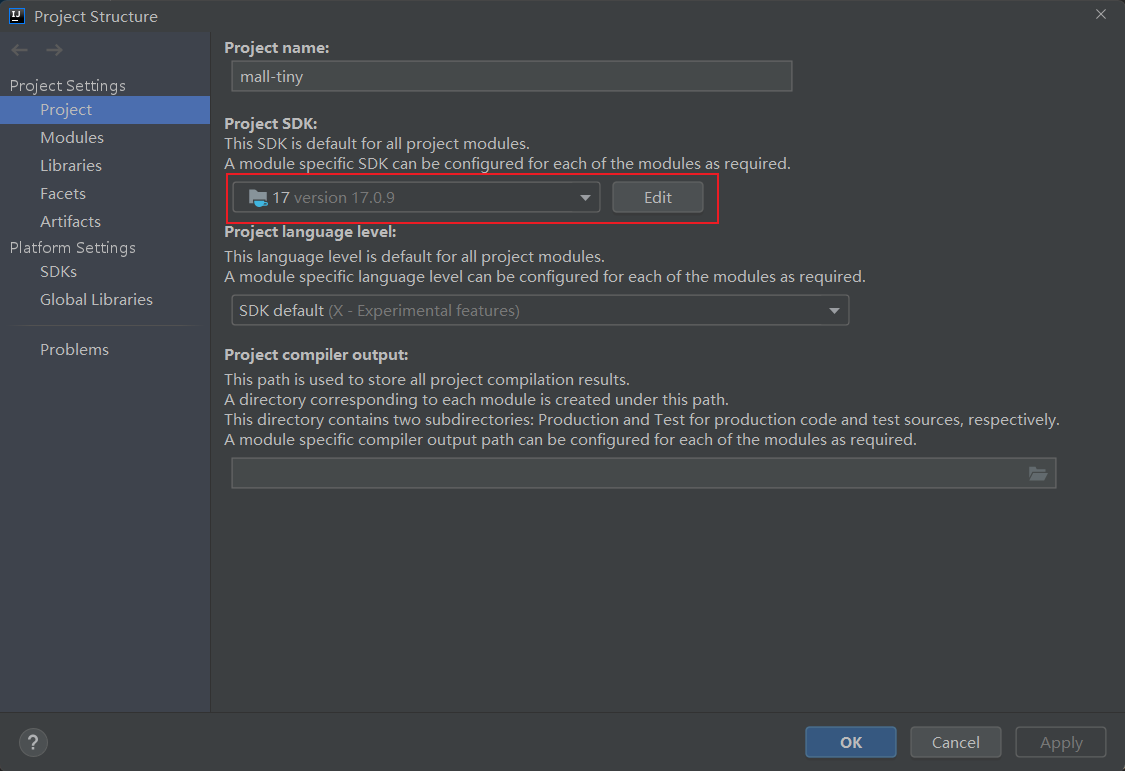This screenshot has width=1125, height=771.
Task: Click the Project name text field
Action: pos(511,76)
